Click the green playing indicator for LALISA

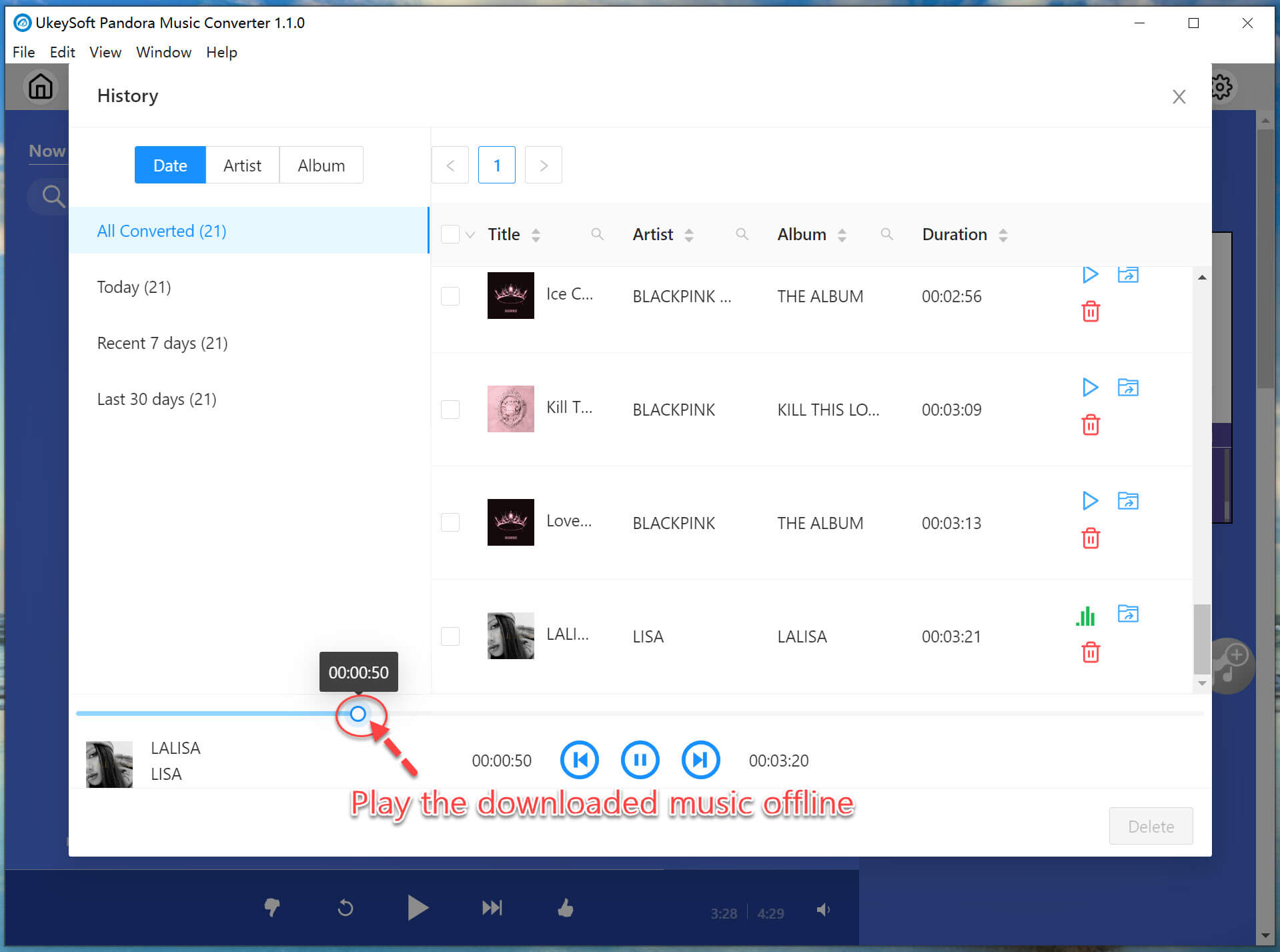point(1086,615)
